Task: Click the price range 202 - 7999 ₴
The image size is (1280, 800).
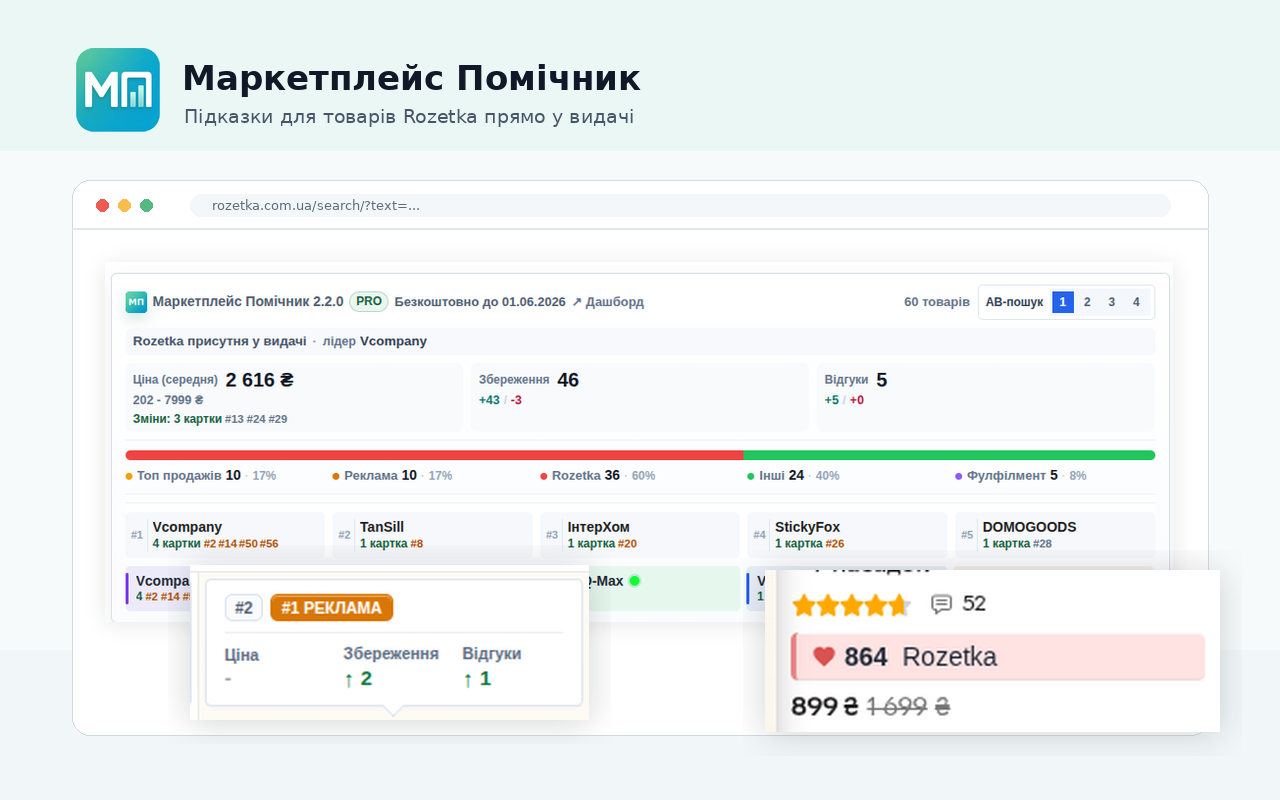Action: click(168, 400)
